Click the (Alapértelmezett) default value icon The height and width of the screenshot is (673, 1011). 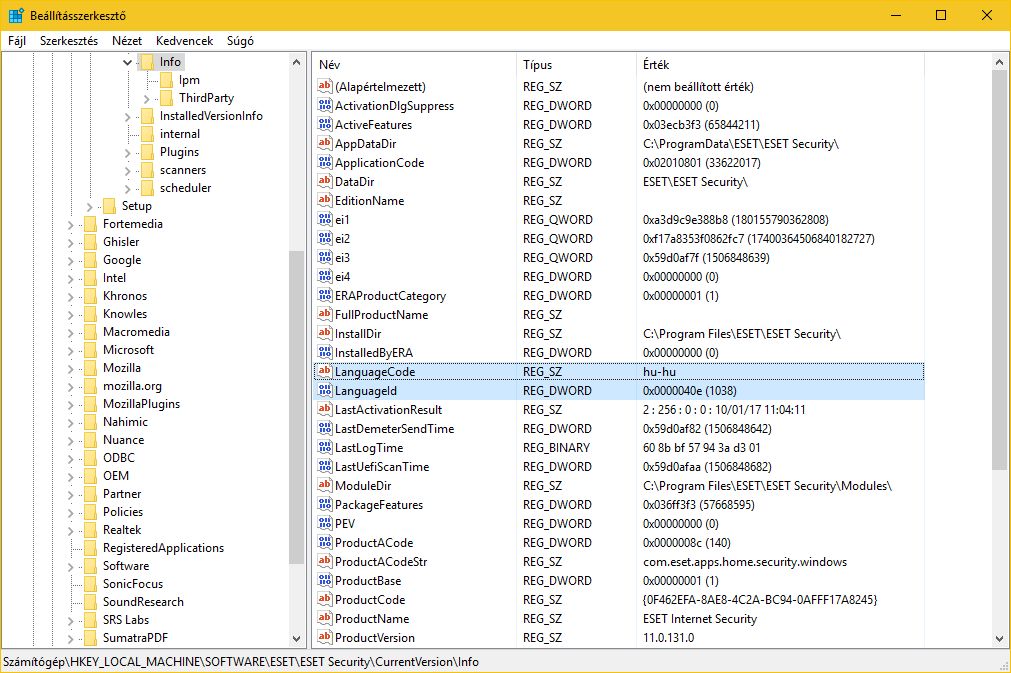pos(325,86)
